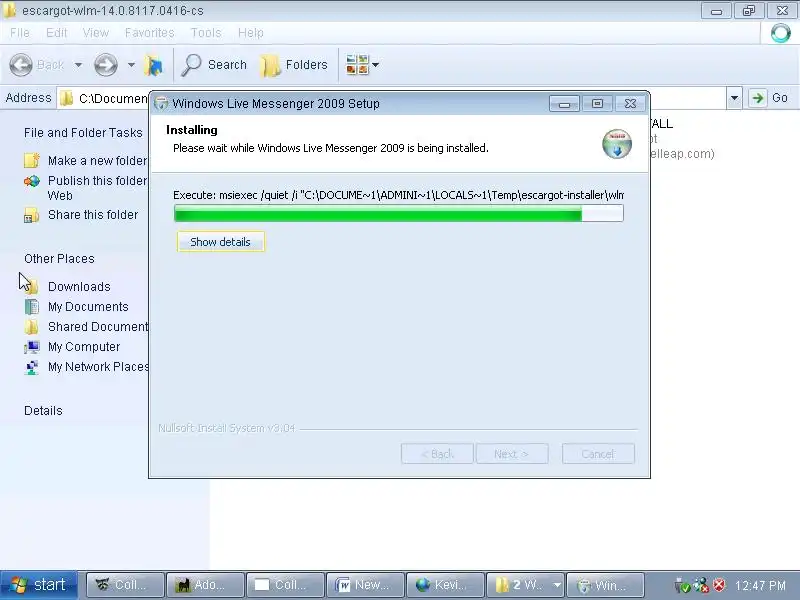
Task: Click the Start button
Action: coord(39,585)
